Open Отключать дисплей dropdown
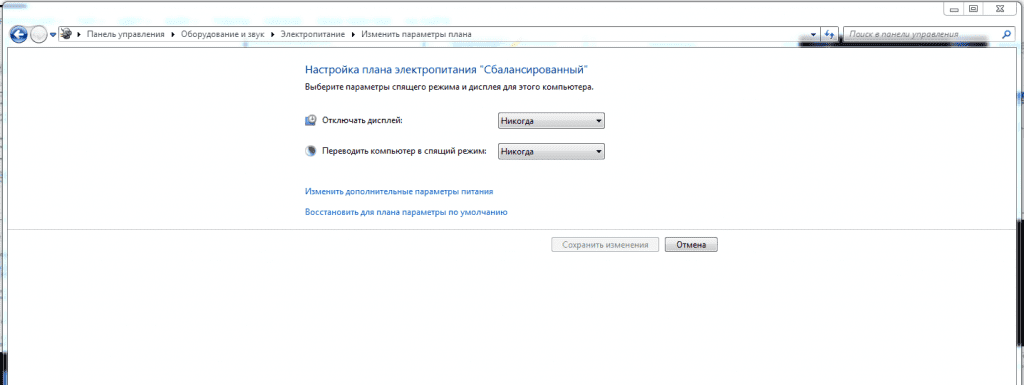 point(551,121)
